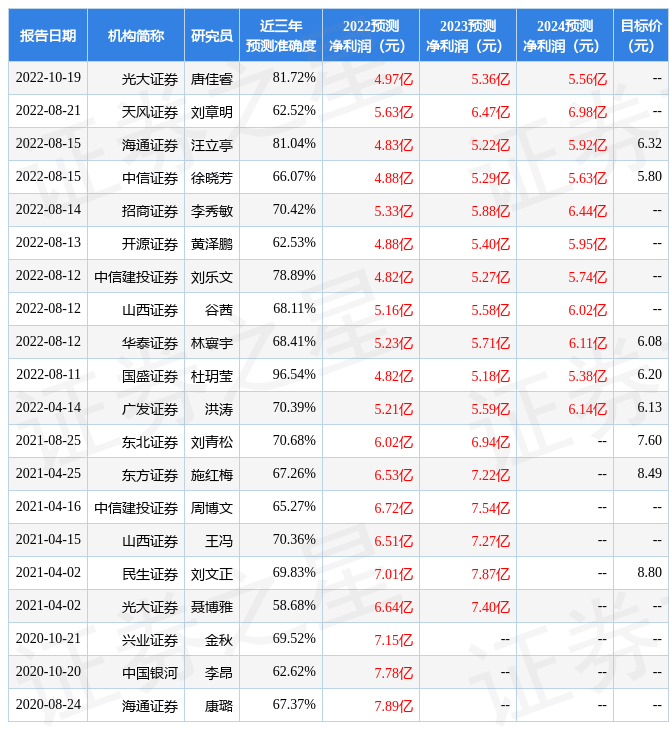Click accuracy value 58.68%
Viewport: 669px width, 730px height.
(294, 606)
